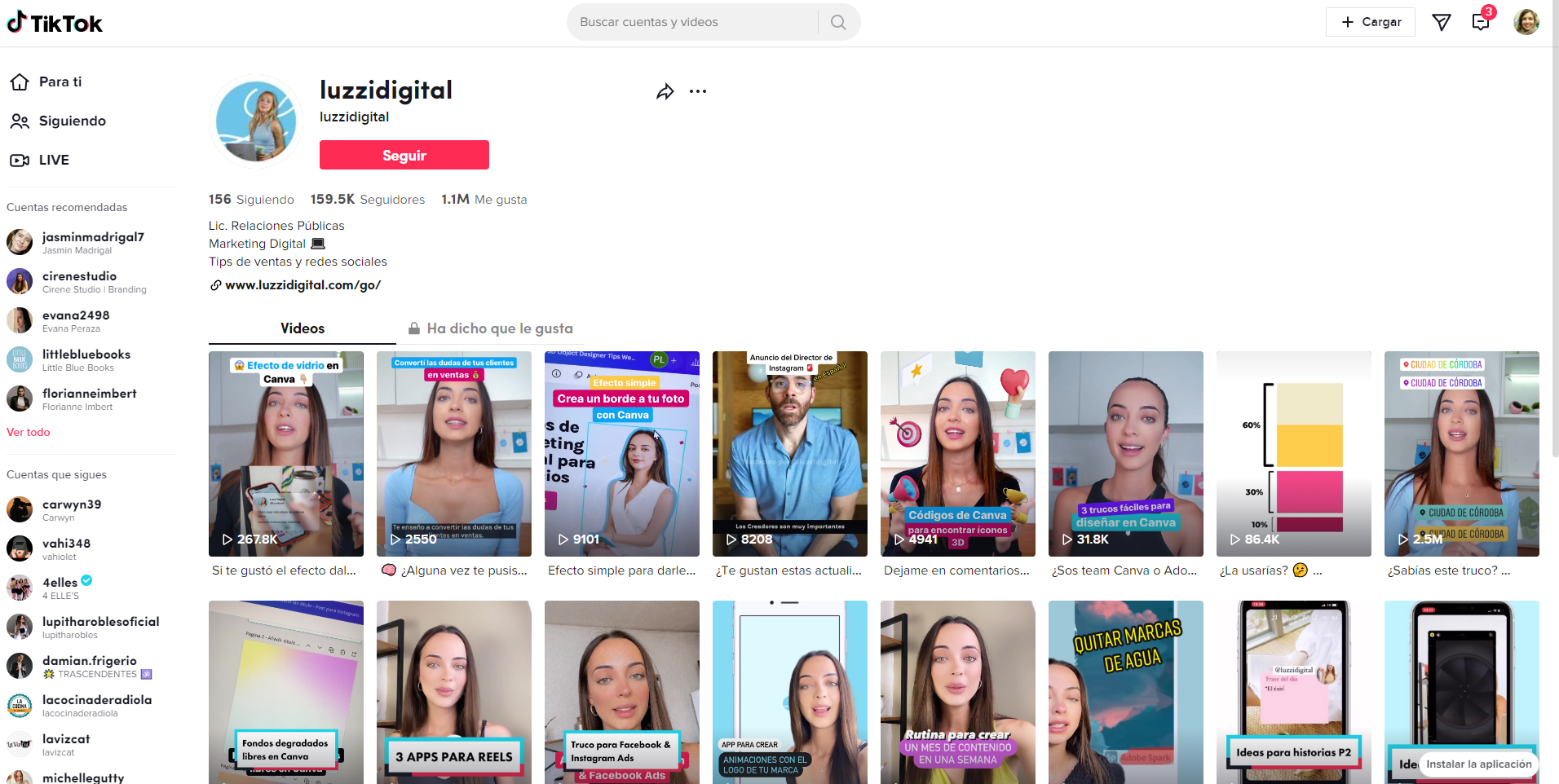Click caption '¿Sabías este truco?'
The image size is (1559, 784).
coord(1449,570)
